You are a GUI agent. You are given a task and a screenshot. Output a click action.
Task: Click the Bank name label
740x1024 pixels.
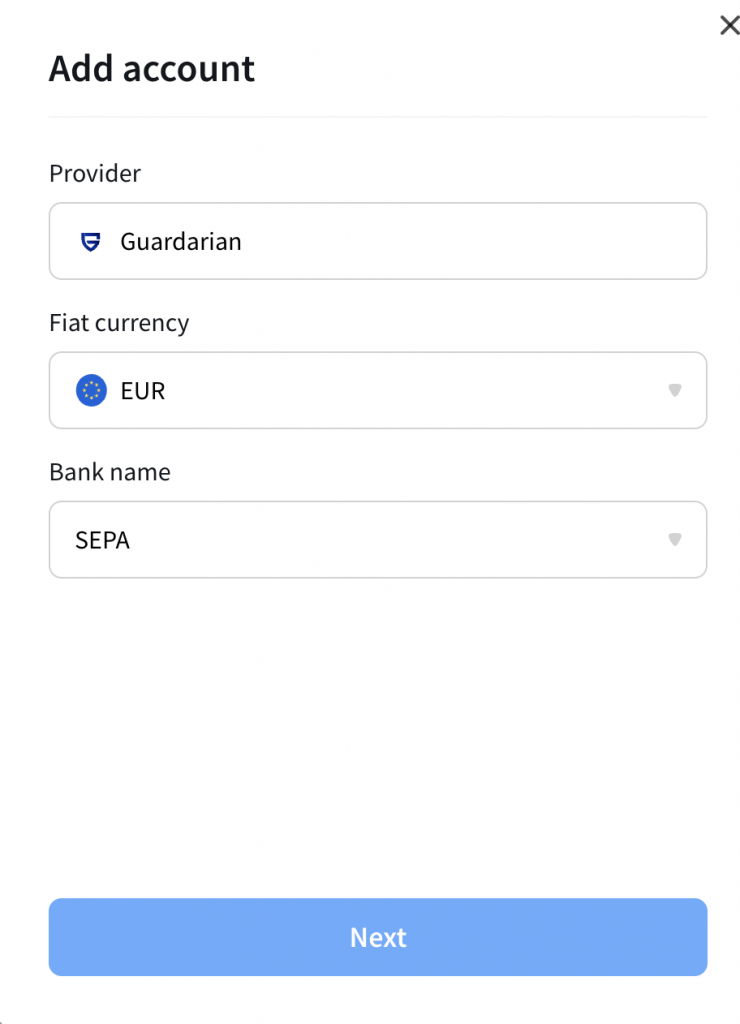[x=110, y=472]
